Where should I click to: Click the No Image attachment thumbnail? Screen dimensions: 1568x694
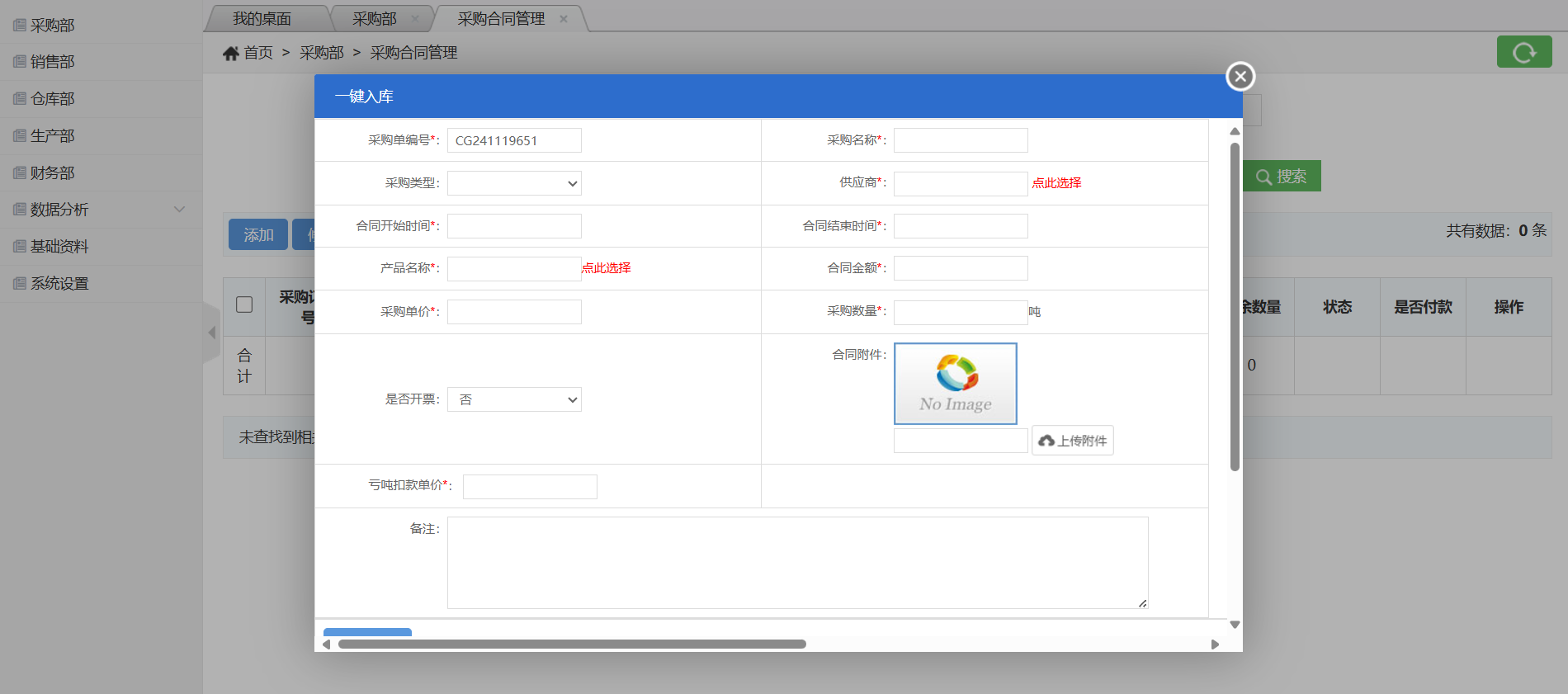pos(955,384)
